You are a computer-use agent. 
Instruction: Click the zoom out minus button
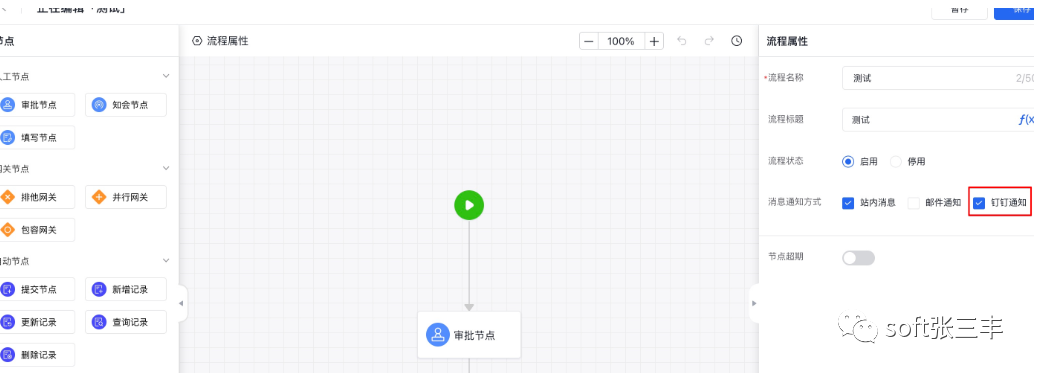(x=589, y=41)
